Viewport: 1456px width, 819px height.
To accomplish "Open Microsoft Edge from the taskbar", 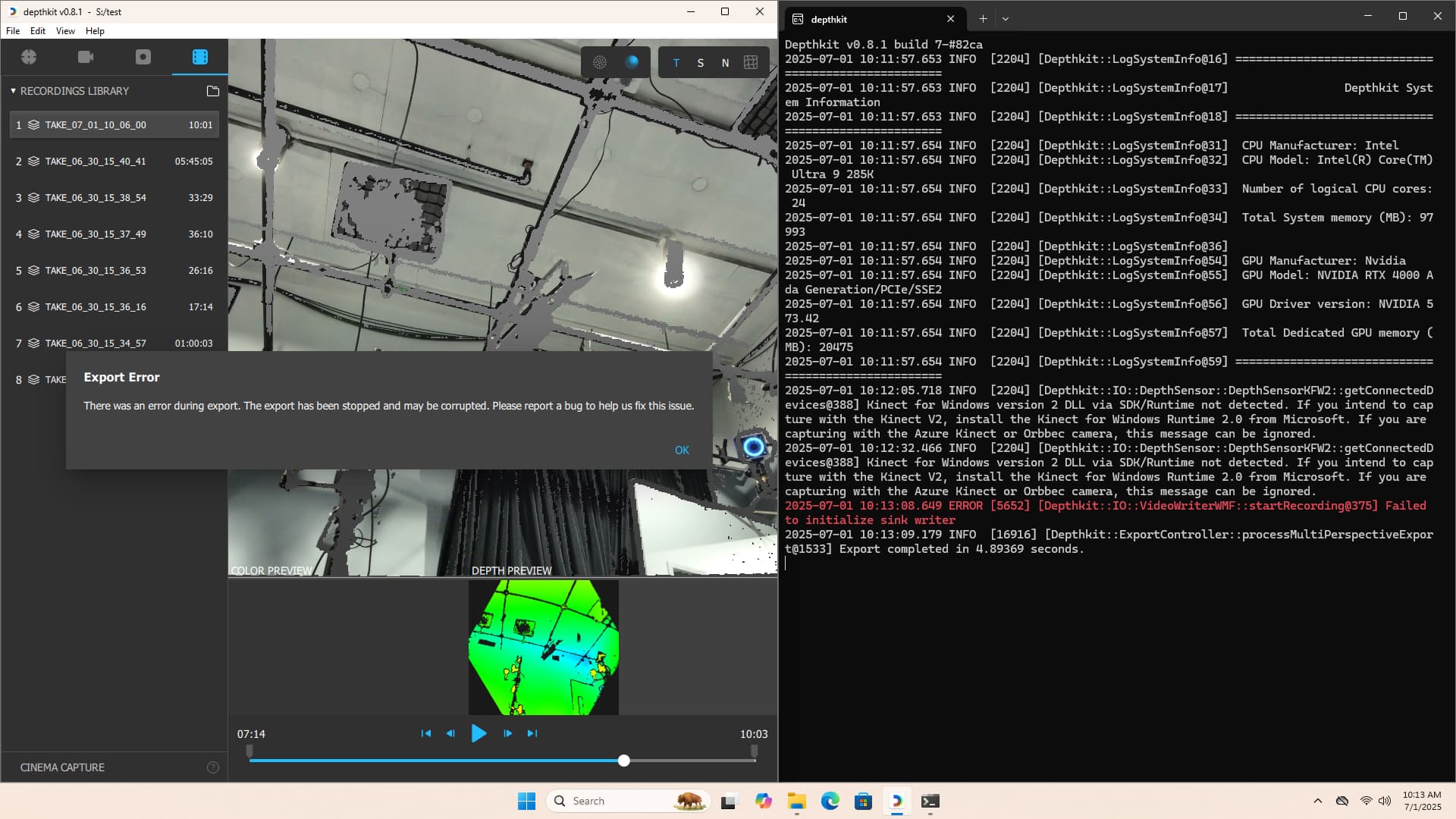I will (830, 801).
